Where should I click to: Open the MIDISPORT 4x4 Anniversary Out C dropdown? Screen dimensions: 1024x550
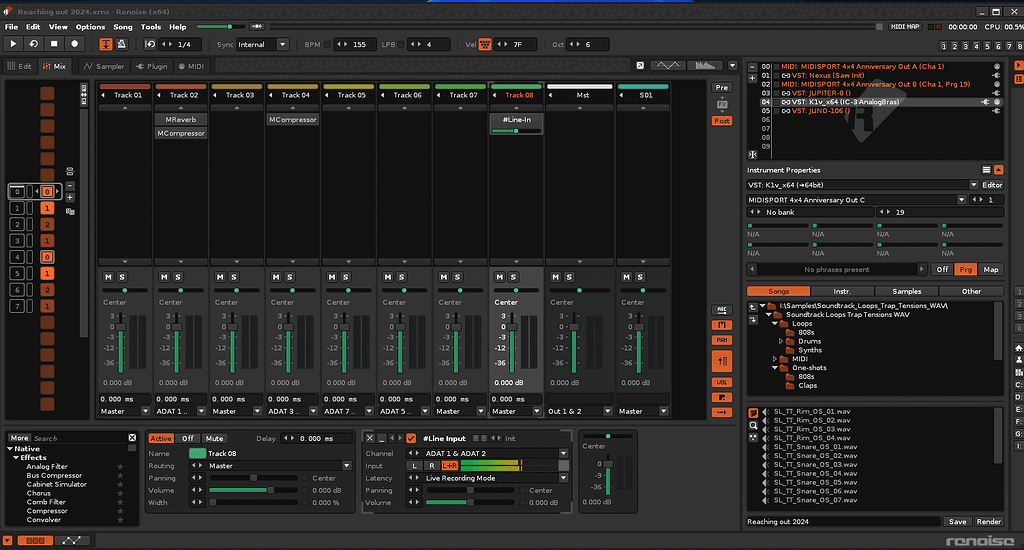tap(857, 200)
